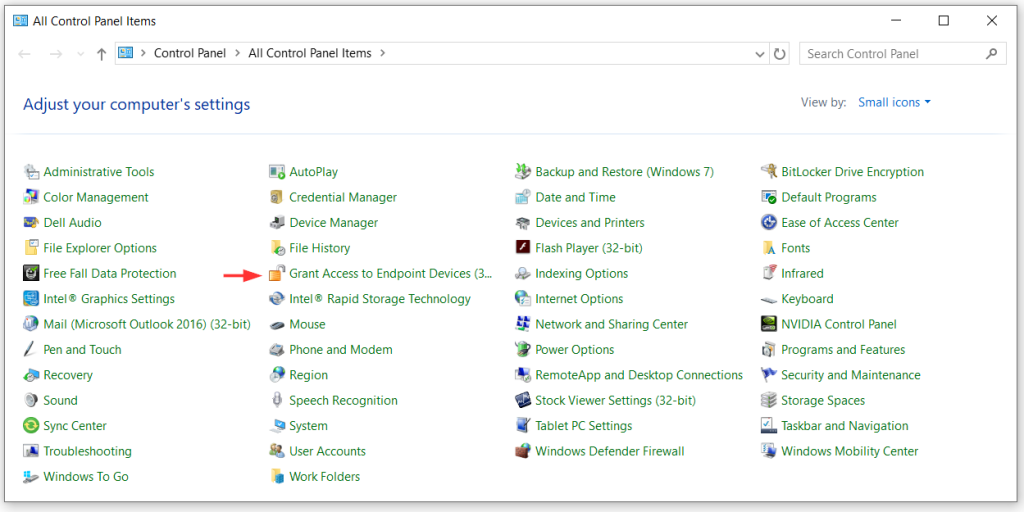Image resolution: width=1024 pixels, height=512 pixels.
Task: Click the search magnifier icon
Action: pos(992,54)
